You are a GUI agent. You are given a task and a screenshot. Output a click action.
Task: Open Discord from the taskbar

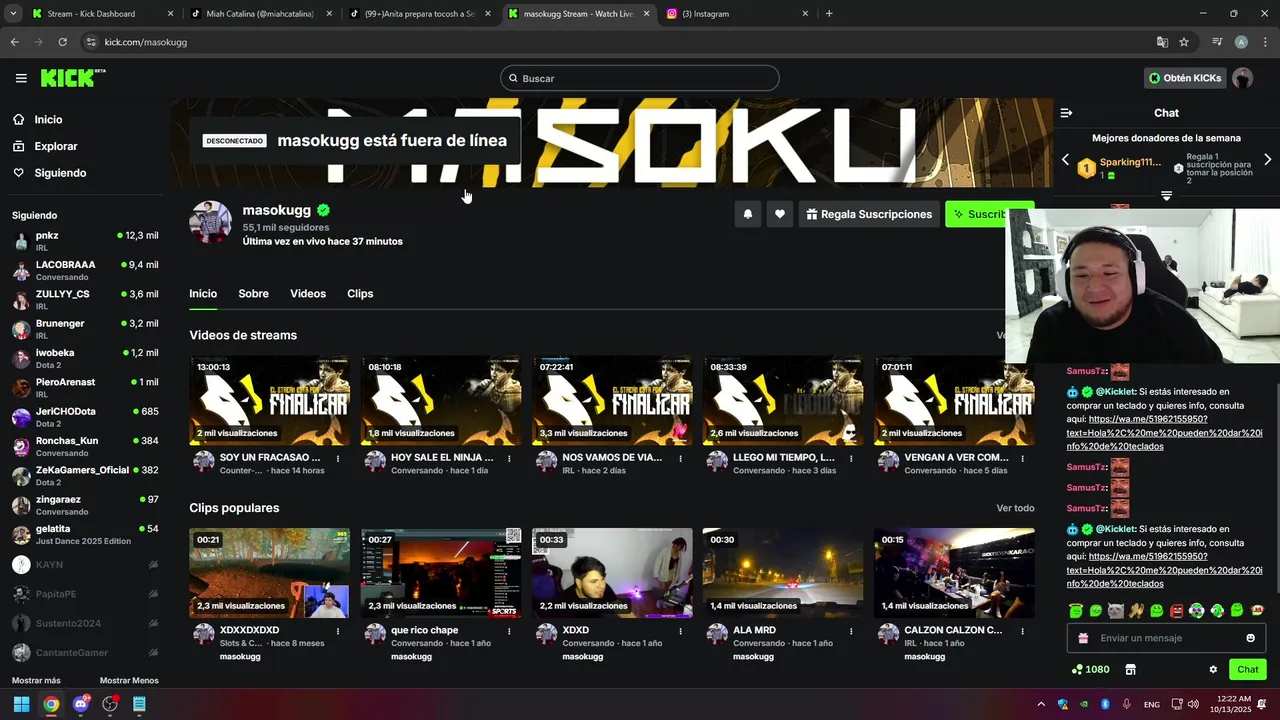tap(81, 704)
